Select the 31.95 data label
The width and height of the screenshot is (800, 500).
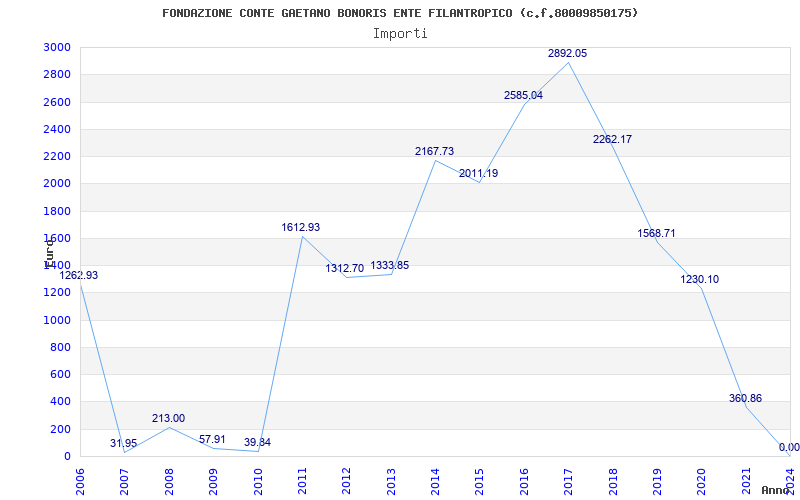click(x=123, y=444)
